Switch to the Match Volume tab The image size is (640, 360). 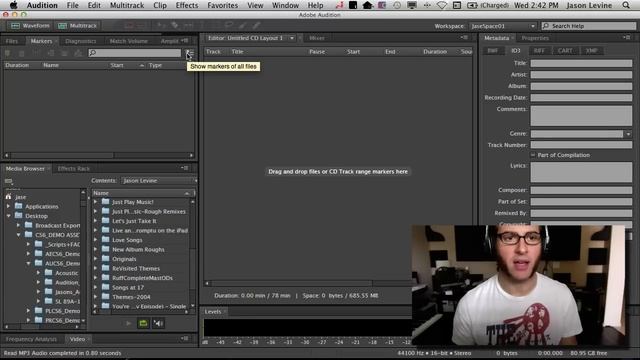(x=129, y=41)
